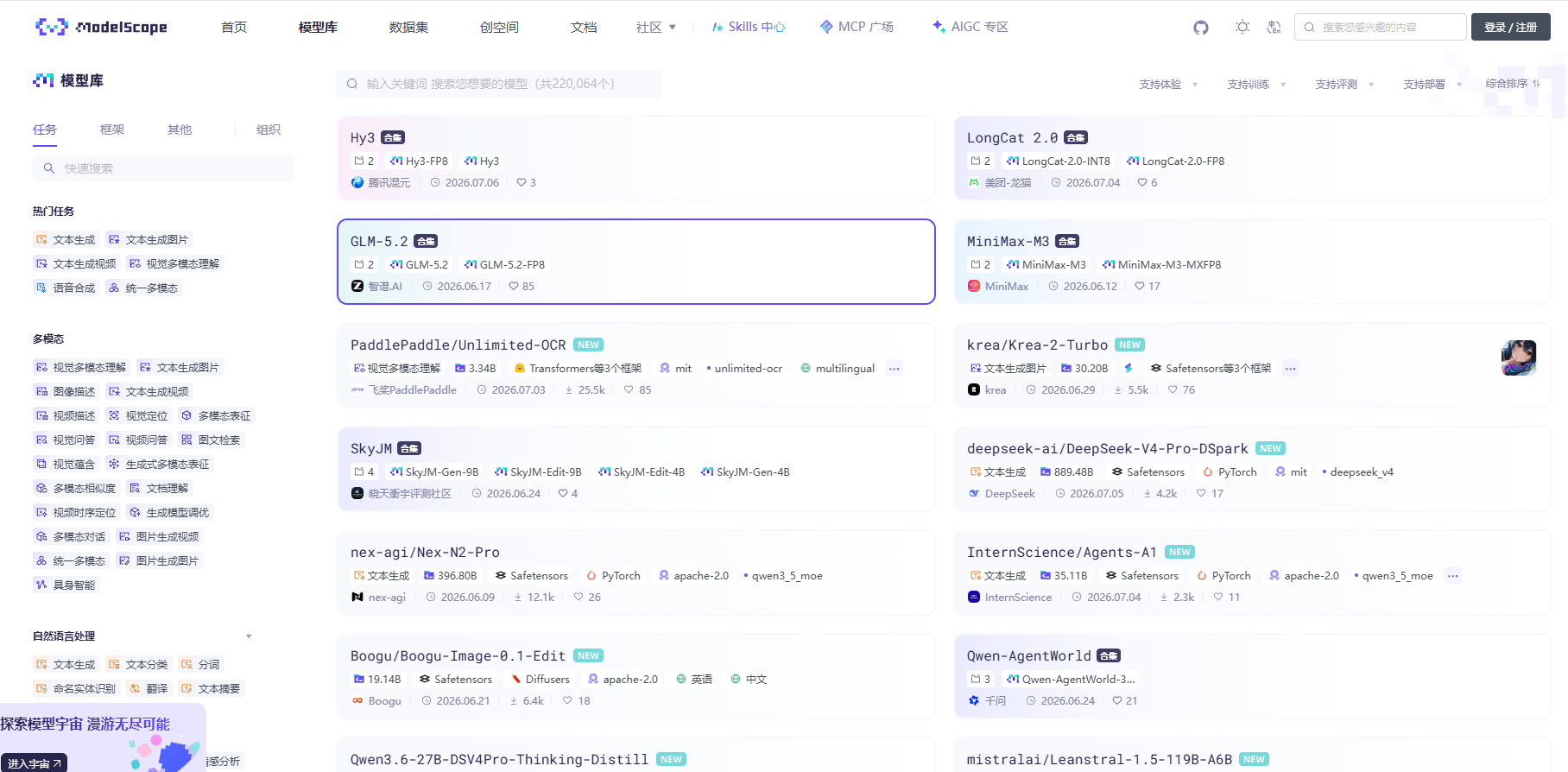Image resolution: width=1568 pixels, height=772 pixels.
Task: Open the deepseek-ai/DeepSeek-V4-Pro-DSpark model link
Action: (x=1108, y=449)
